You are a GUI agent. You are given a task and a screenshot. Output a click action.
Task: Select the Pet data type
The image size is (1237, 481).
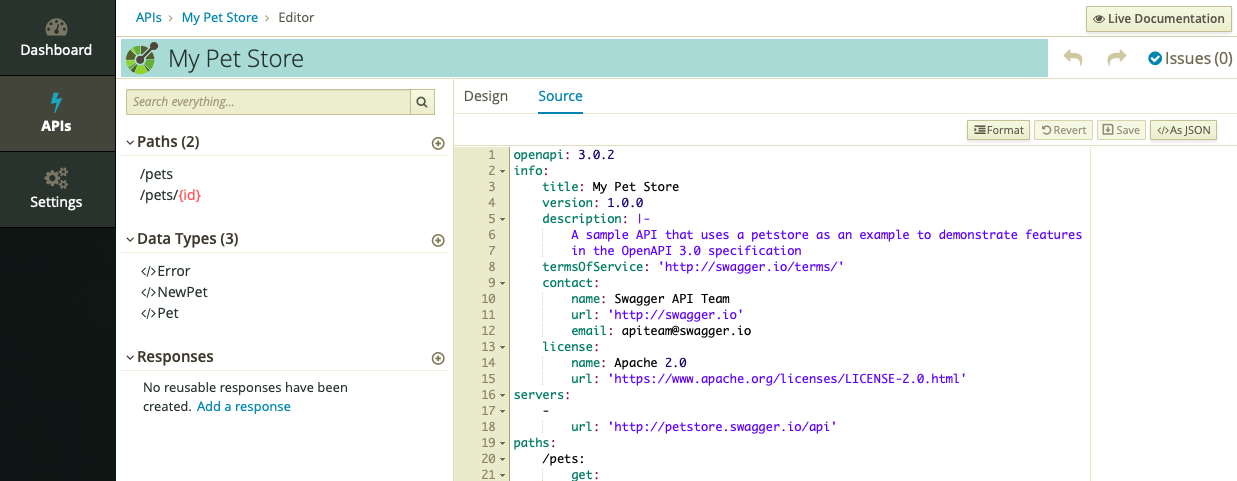pos(160,313)
